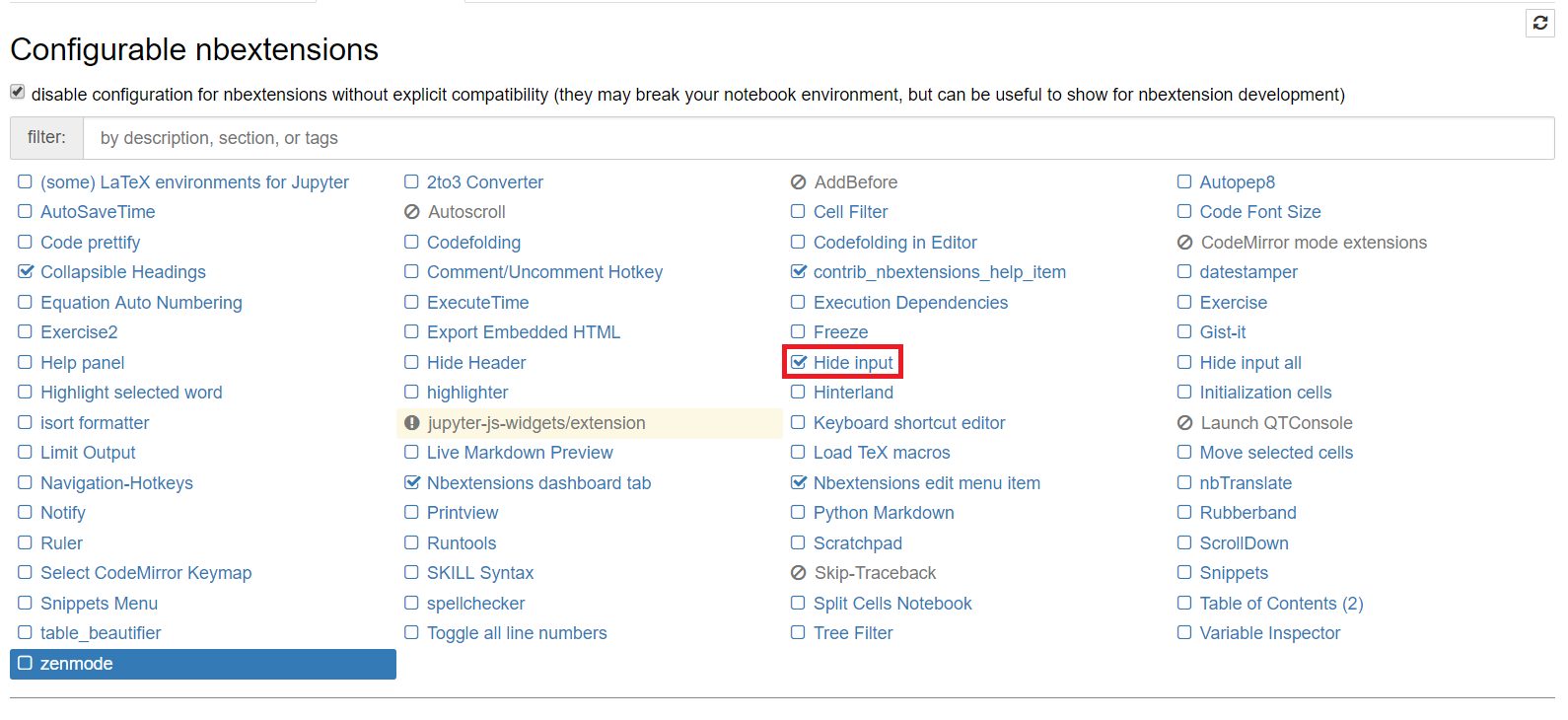Tick the Variable Inspector checkbox
The width and height of the screenshot is (1568, 720).
1184,633
